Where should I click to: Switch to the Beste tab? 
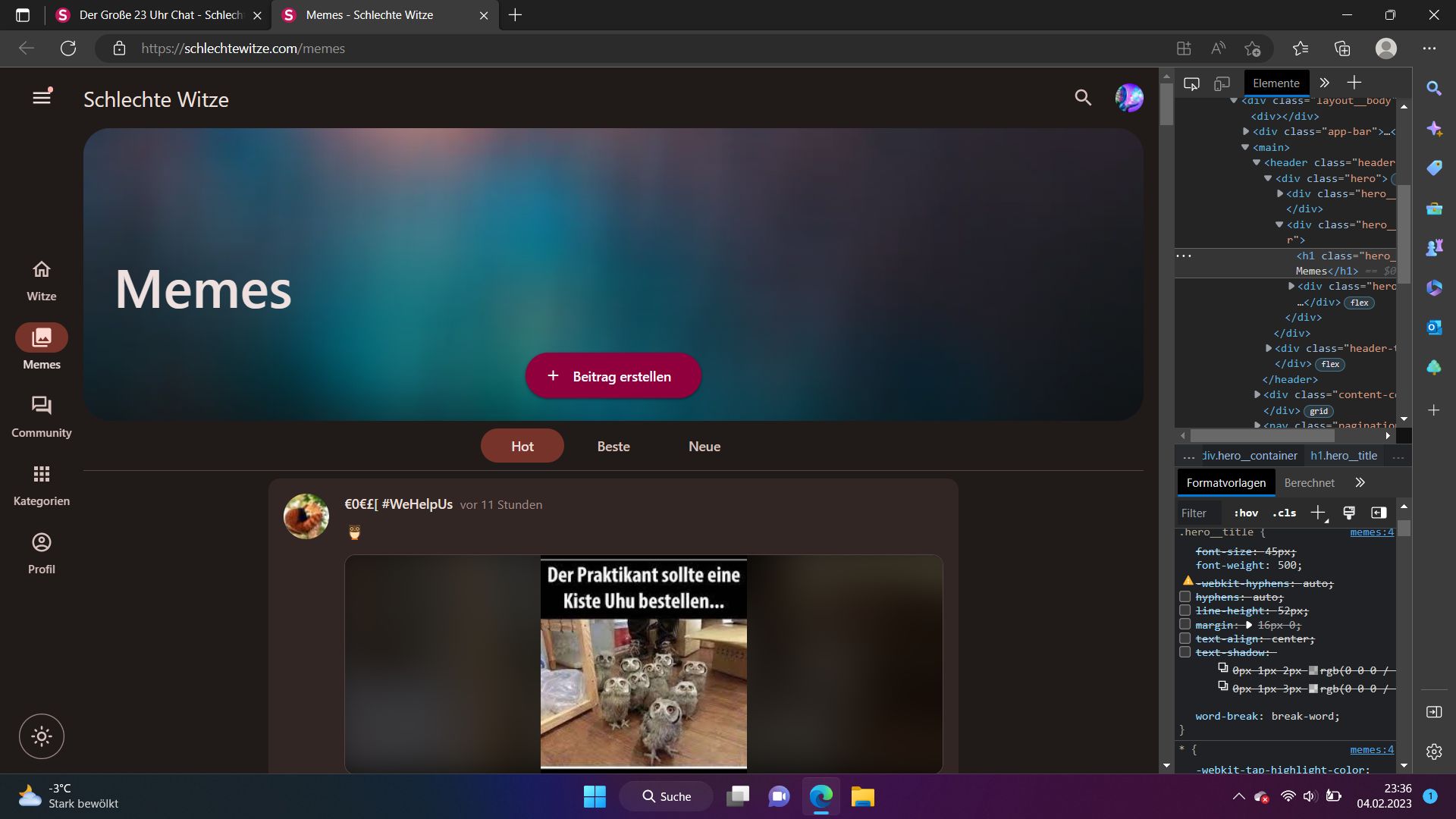pos(613,447)
